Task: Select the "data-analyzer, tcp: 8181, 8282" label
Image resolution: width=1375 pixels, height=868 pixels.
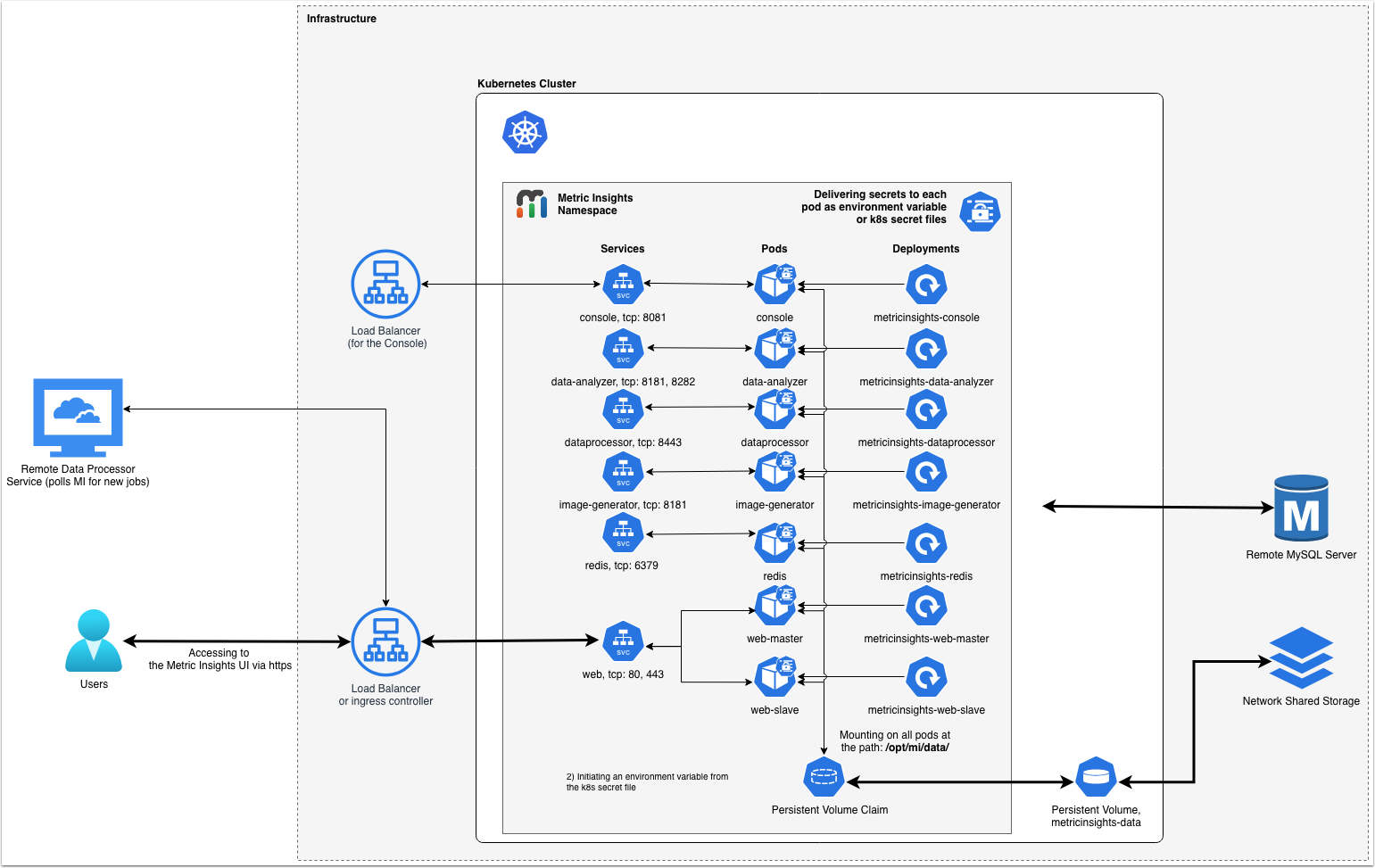Action: tap(623, 382)
